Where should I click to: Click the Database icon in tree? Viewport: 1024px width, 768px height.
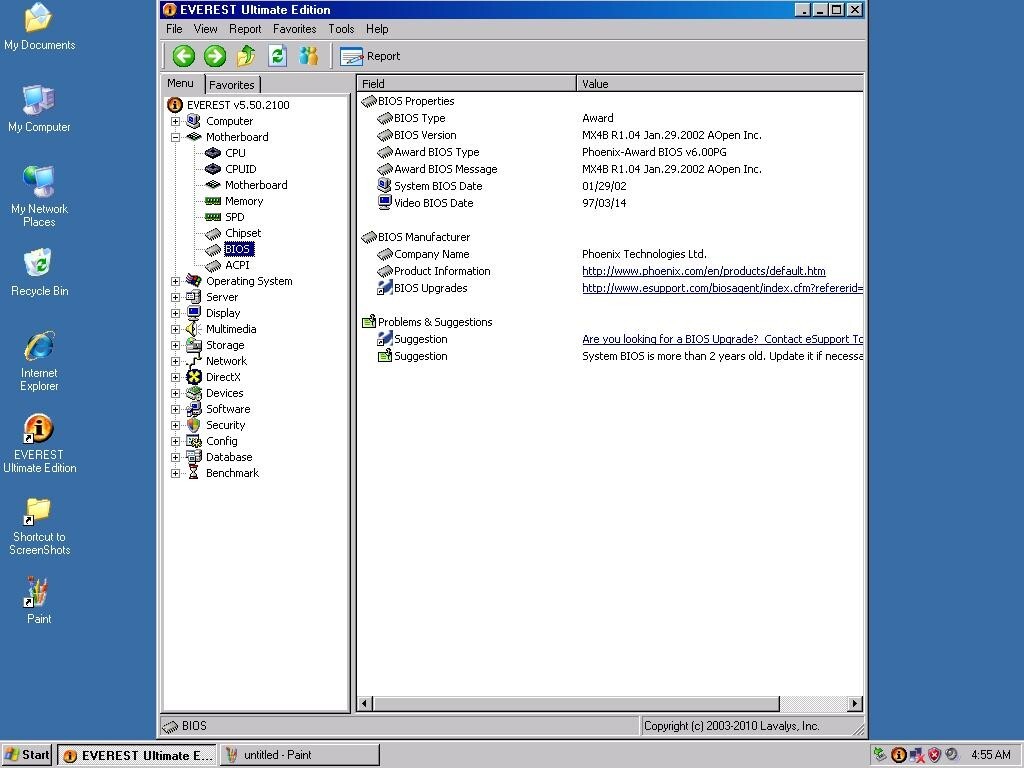(x=194, y=457)
